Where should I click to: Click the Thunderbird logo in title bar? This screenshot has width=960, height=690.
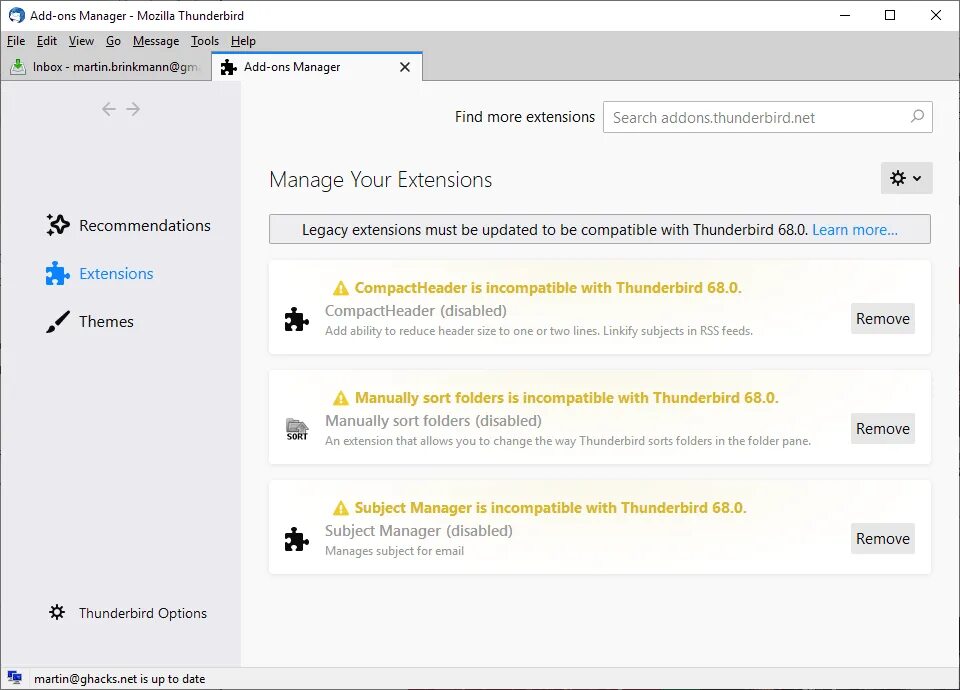click(17, 15)
